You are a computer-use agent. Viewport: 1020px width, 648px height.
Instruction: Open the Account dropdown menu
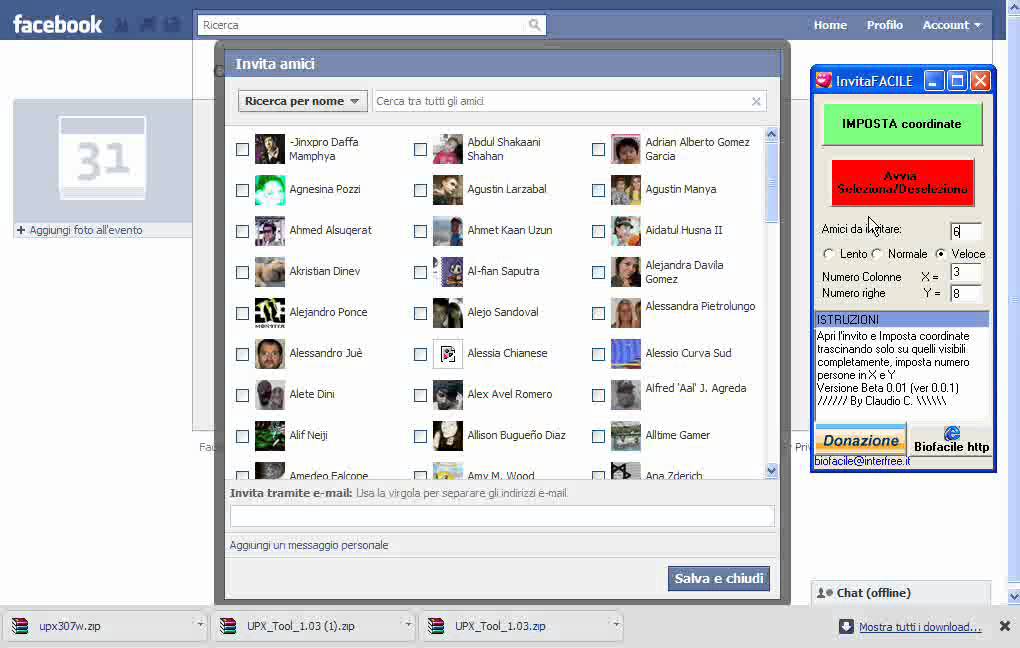click(951, 25)
